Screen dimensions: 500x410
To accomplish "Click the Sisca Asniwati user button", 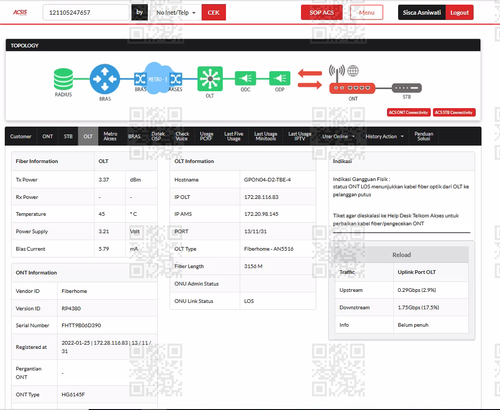I will [x=422, y=13].
